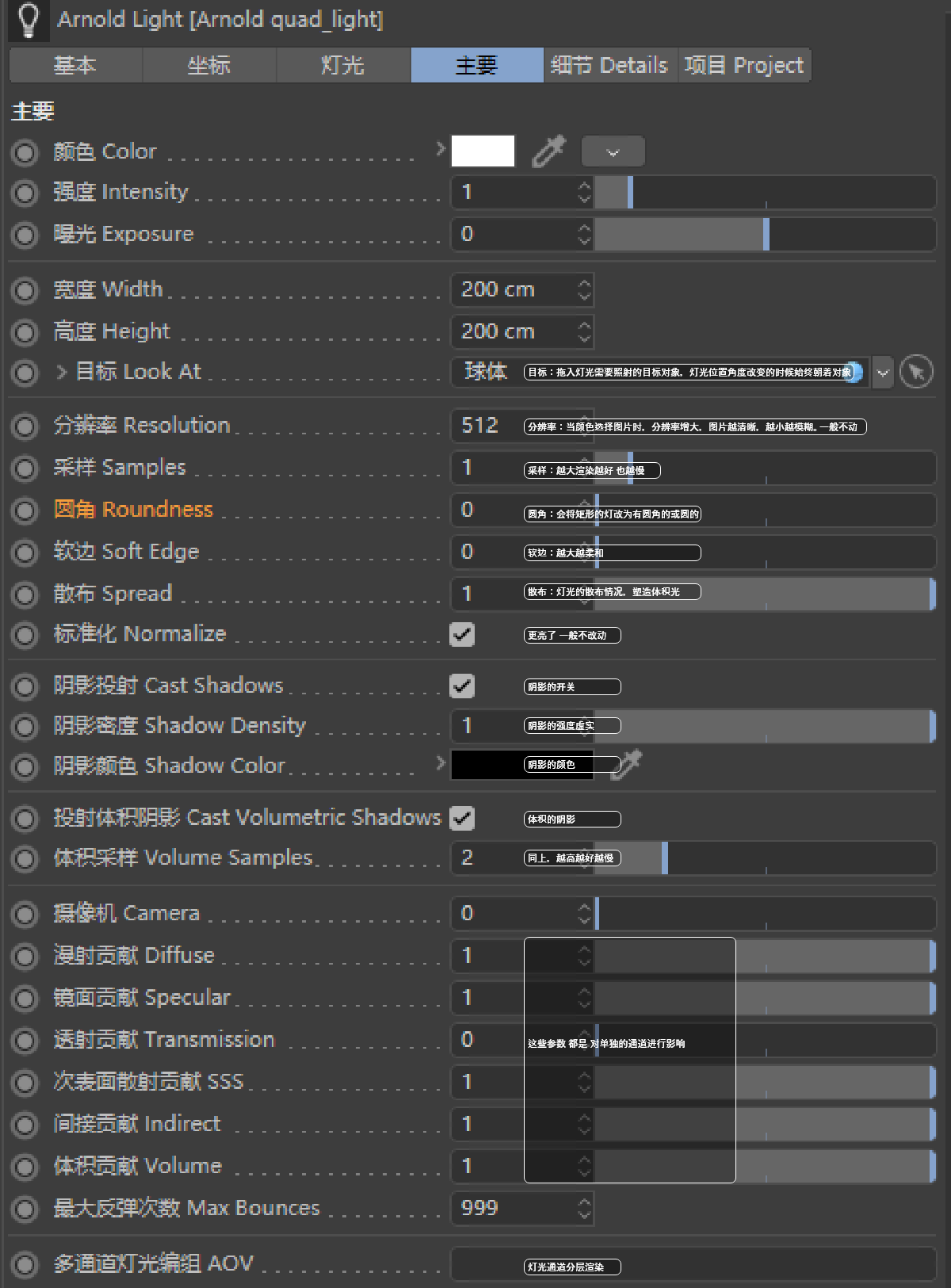Click the Exposure value field

pyautogui.click(x=522, y=235)
